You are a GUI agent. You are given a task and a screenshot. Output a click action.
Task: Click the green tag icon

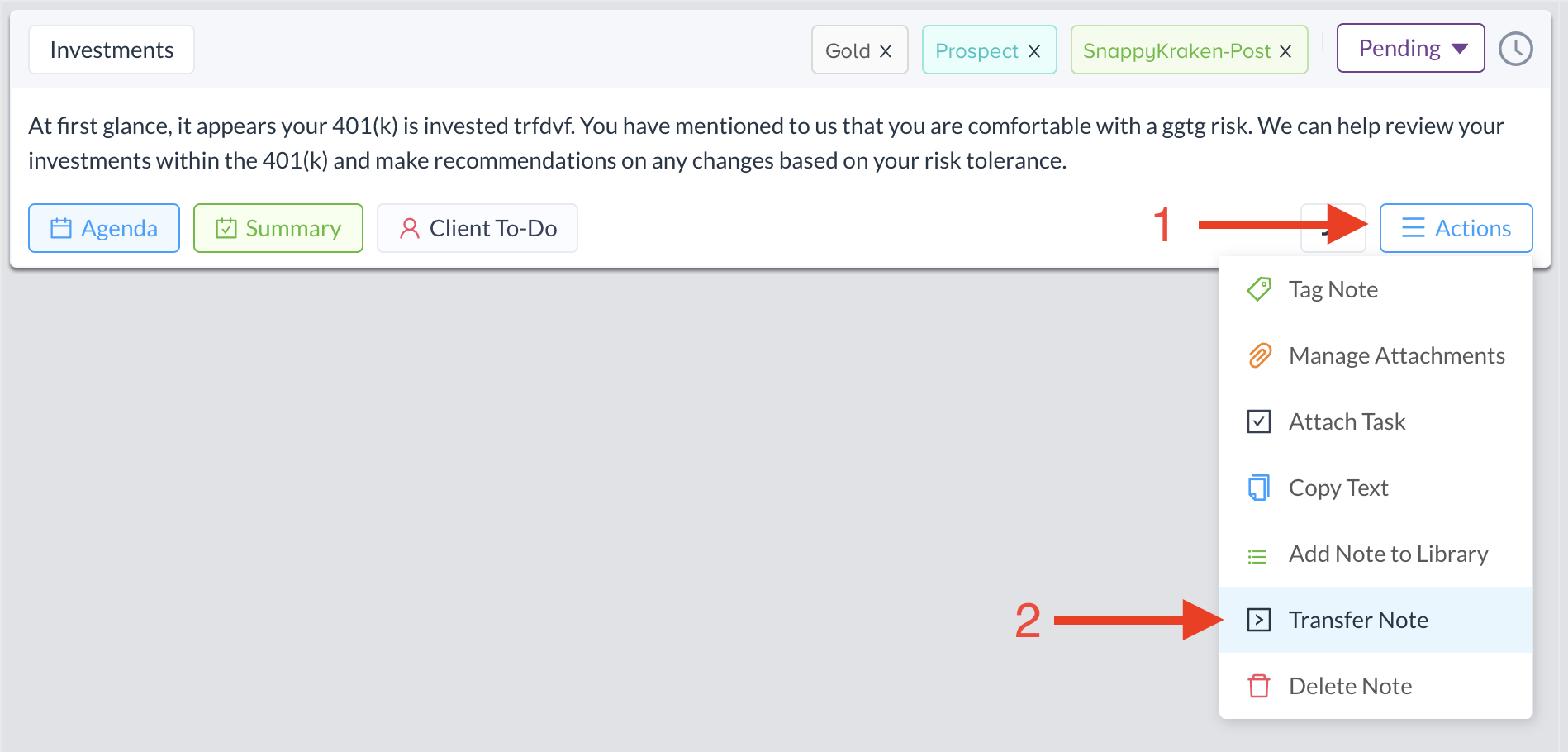pyautogui.click(x=1259, y=289)
